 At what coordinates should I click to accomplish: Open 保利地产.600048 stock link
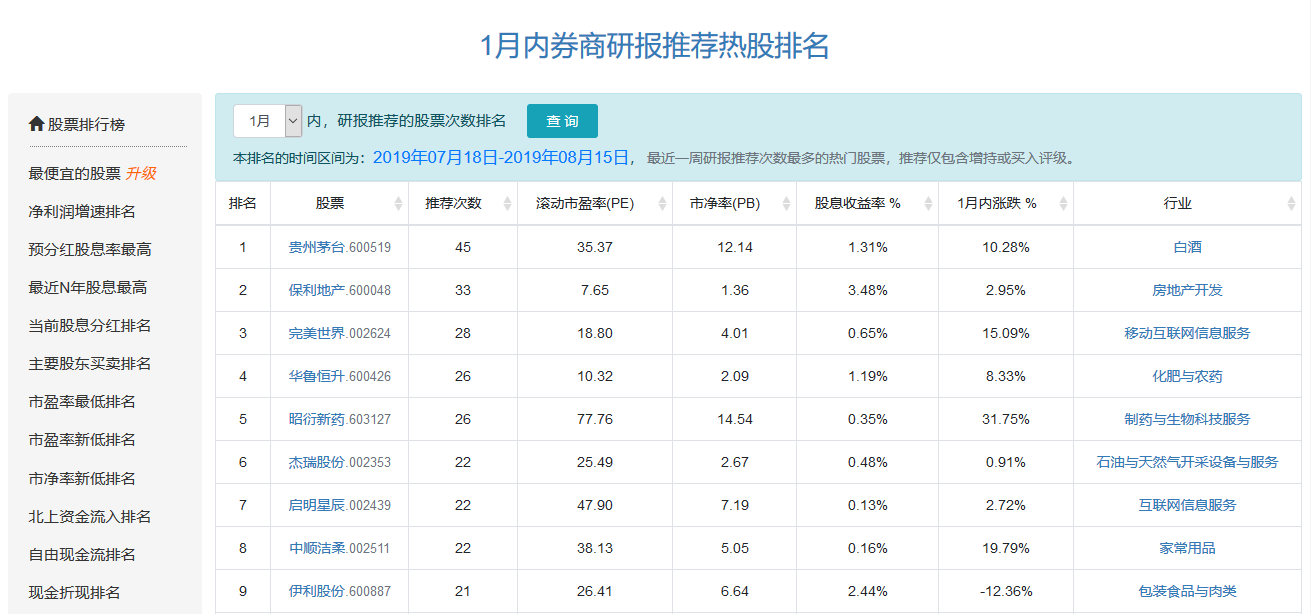click(x=340, y=290)
